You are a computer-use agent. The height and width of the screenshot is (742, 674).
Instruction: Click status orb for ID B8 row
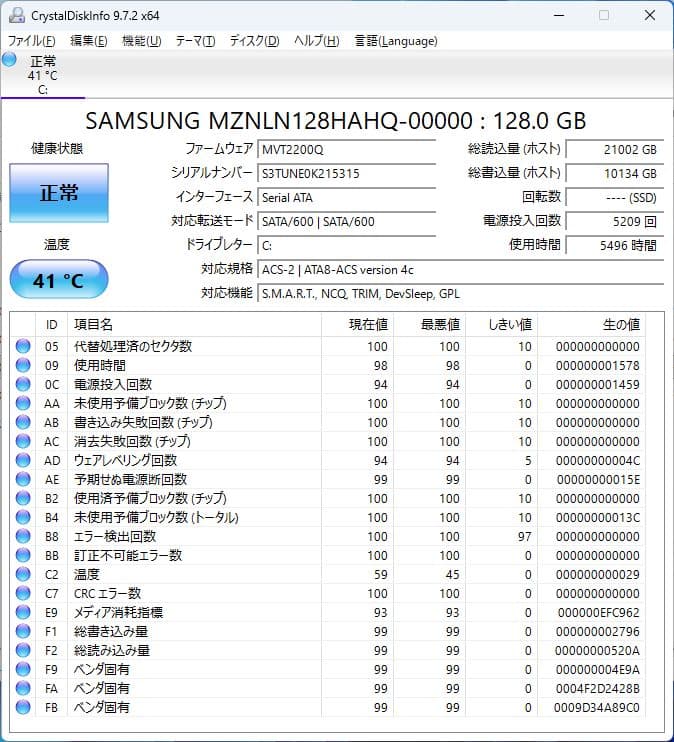coord(23,536)
